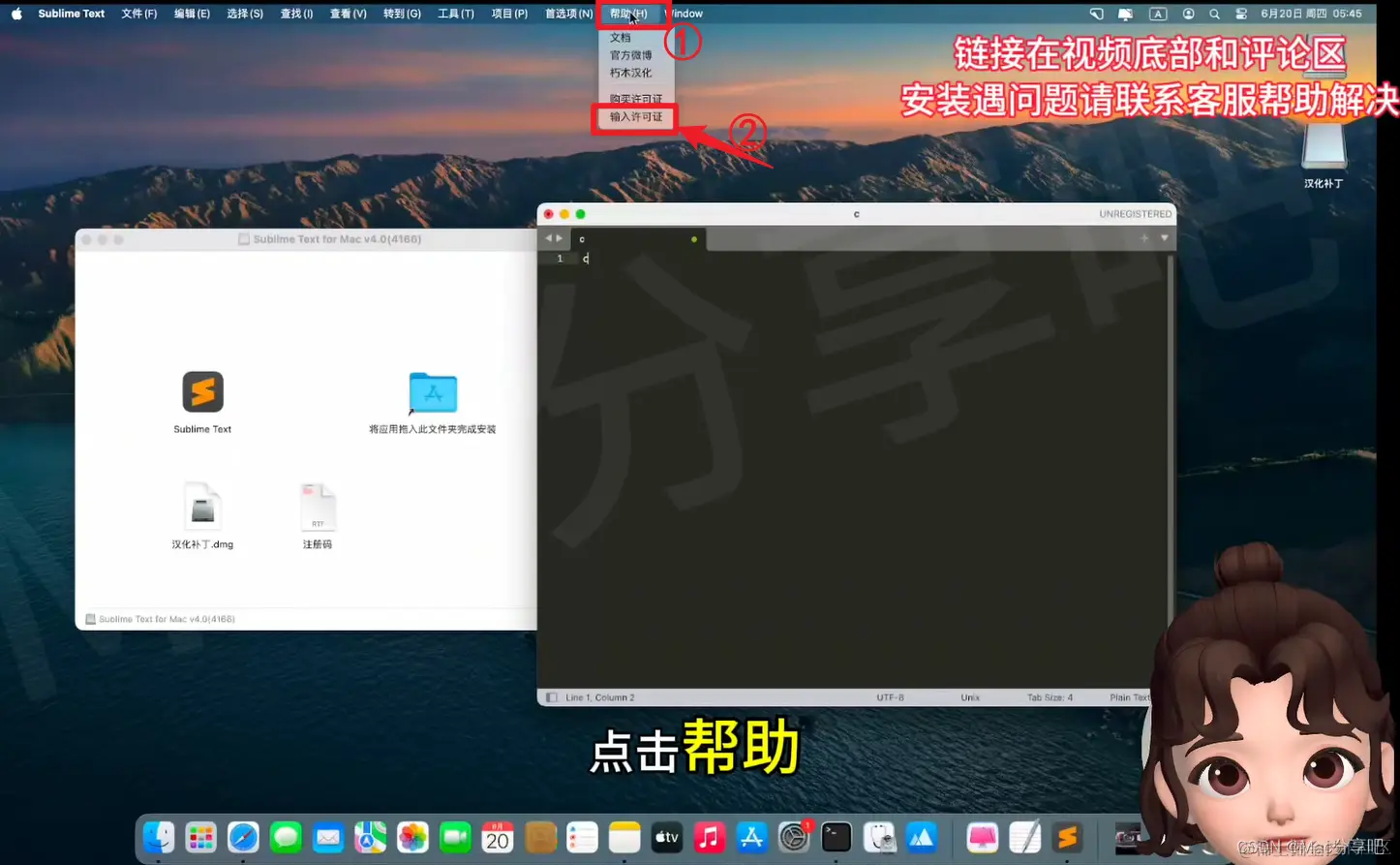The image size is (1400, 865).
Task: Expand the tab overflow chevron in Sublime
Action: [552, 238]
